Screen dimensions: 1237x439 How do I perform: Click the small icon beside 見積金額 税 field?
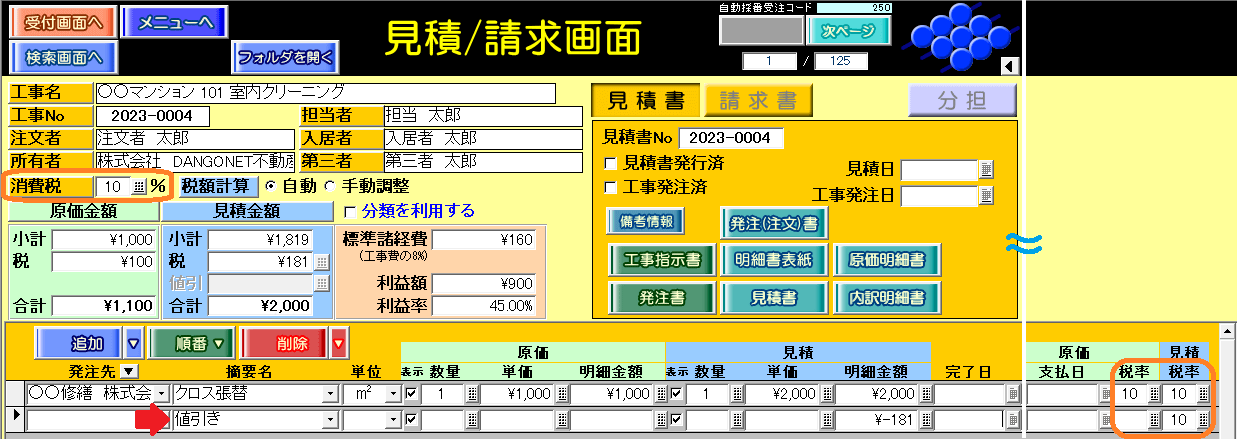[322, 262]
